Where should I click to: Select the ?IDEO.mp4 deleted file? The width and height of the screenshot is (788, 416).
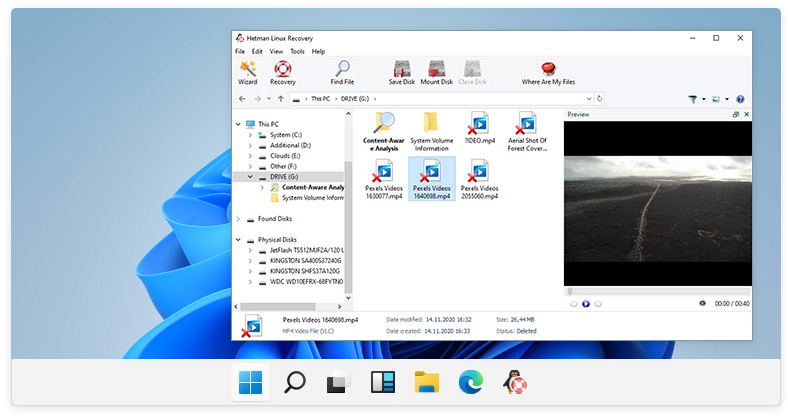click(x=479, y=129)
